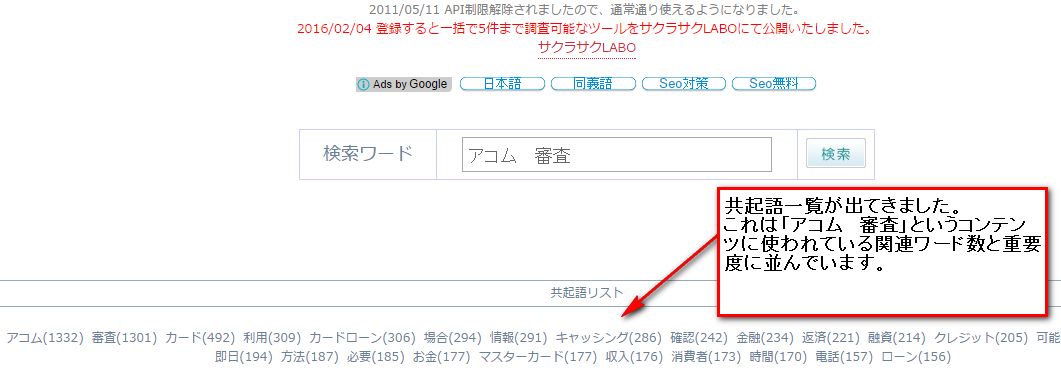Viewport: 1061px width, 389px height.
Task: Select the 融資(214) word entry
Action: (x=897, y=338)
